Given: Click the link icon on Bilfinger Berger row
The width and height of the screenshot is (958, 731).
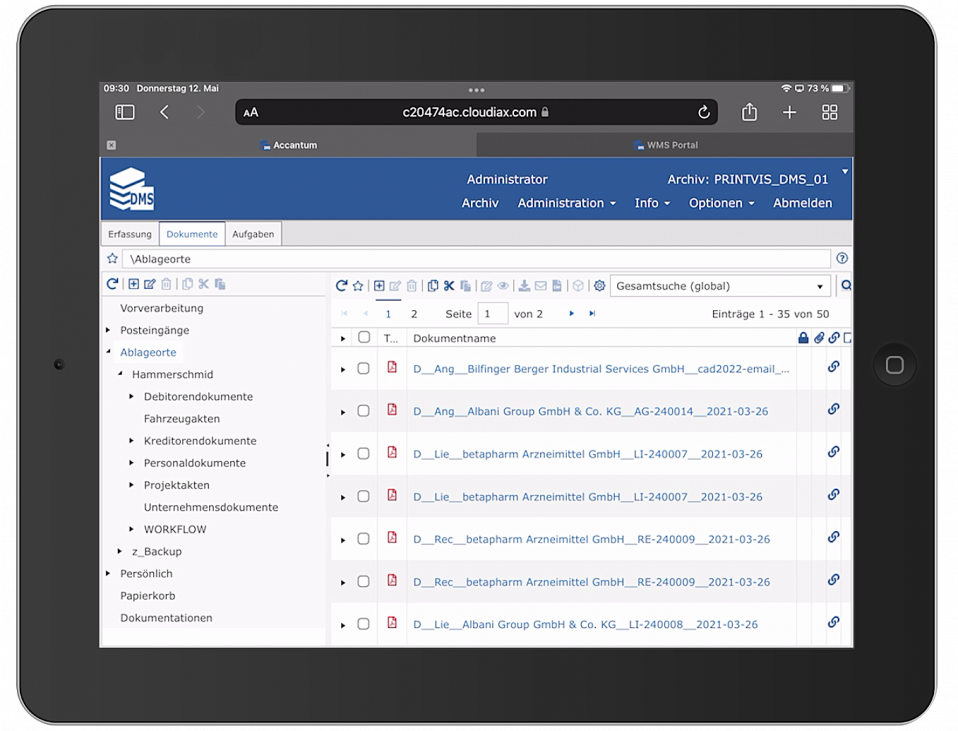Looking at the screenshot, I should [833, 367].
